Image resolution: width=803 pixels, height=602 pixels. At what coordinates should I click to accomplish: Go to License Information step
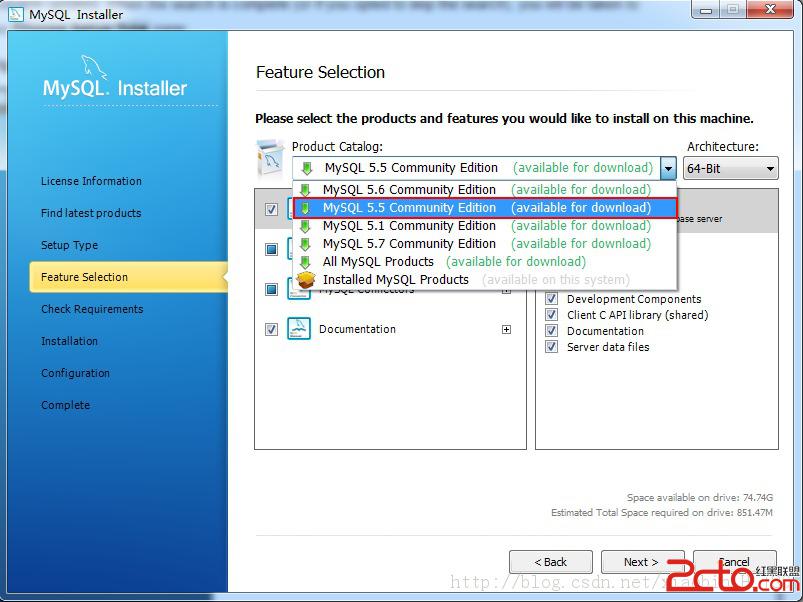pyautogui.click(x=91, y=181)
